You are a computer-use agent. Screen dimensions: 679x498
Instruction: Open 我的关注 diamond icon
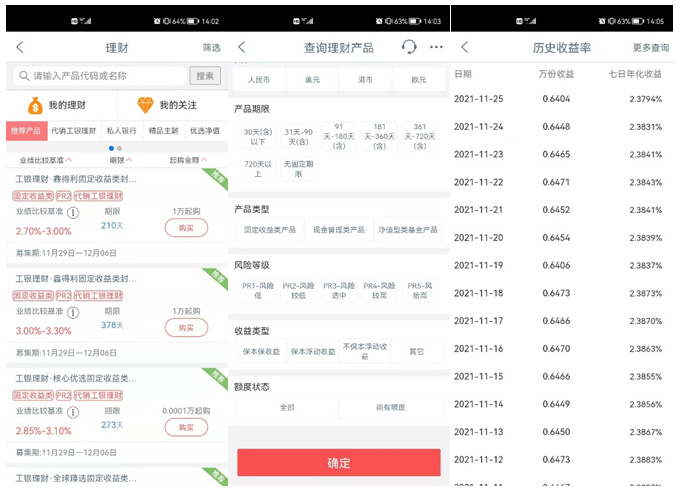coord(145,105)
